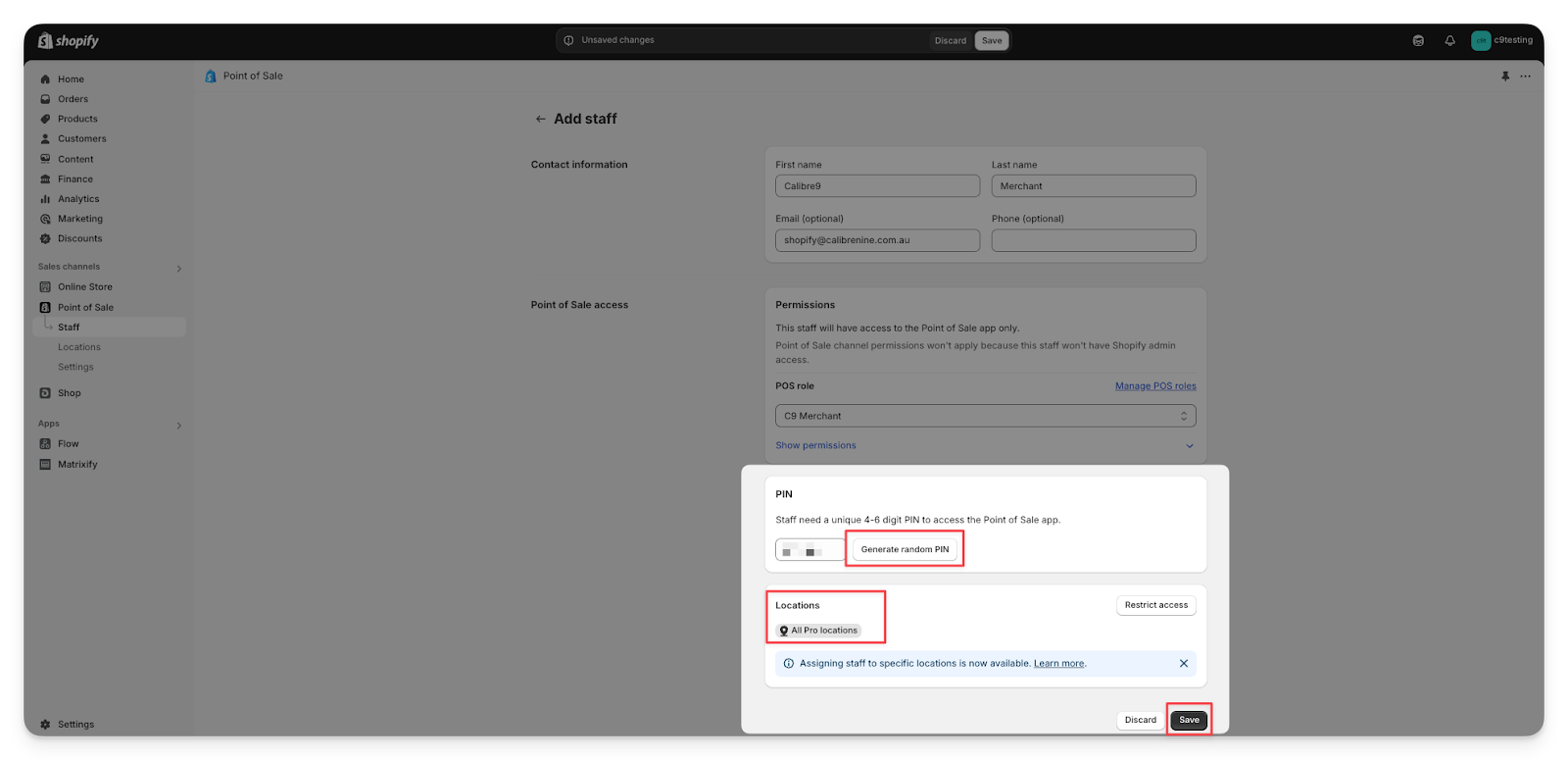This screenshot has width=1568, height=760.
Task: Click Generate random PIN button
Action: click(x=905, y=549)
